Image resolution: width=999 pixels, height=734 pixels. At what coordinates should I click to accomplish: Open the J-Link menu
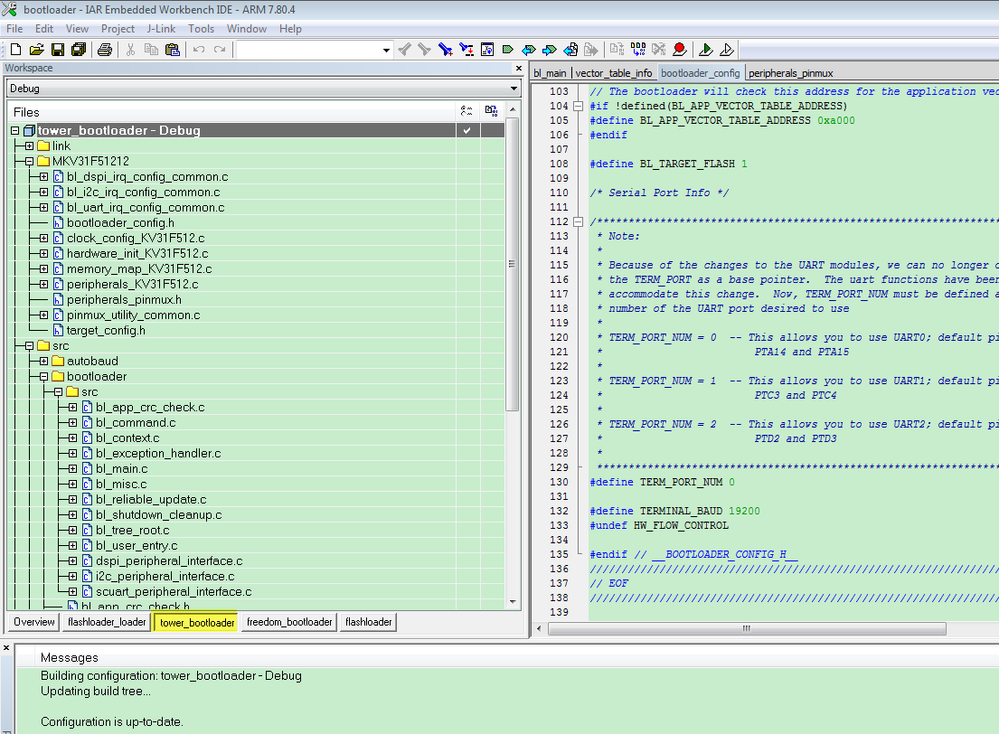click(x=161, y=29)
